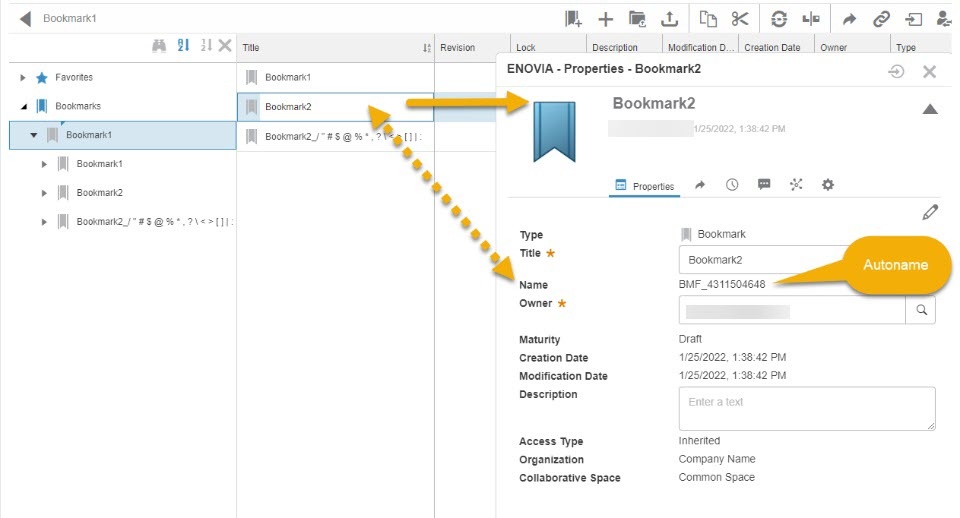Collapse the Bookmark2 header with up triangle
Image resolution: width=960 pixels, height=518 pixels.
tap(930, 109)
